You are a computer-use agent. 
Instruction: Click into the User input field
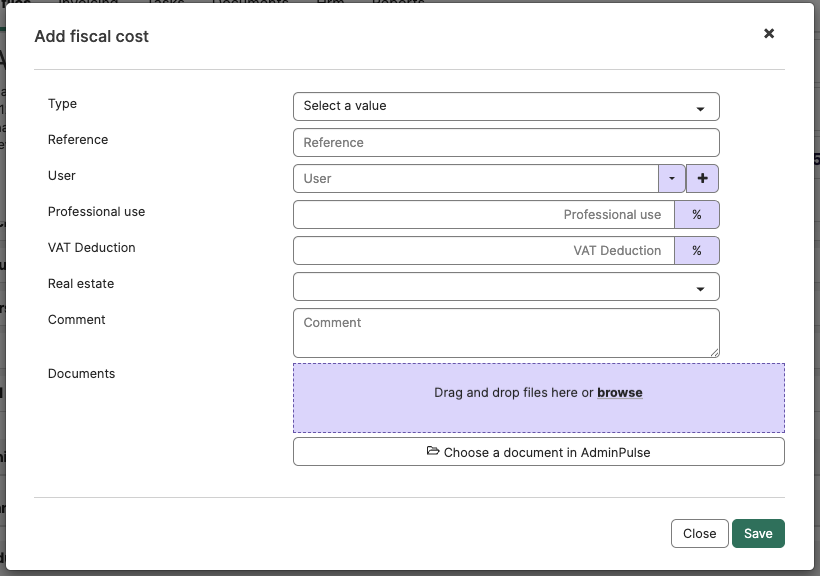(476, 178)
